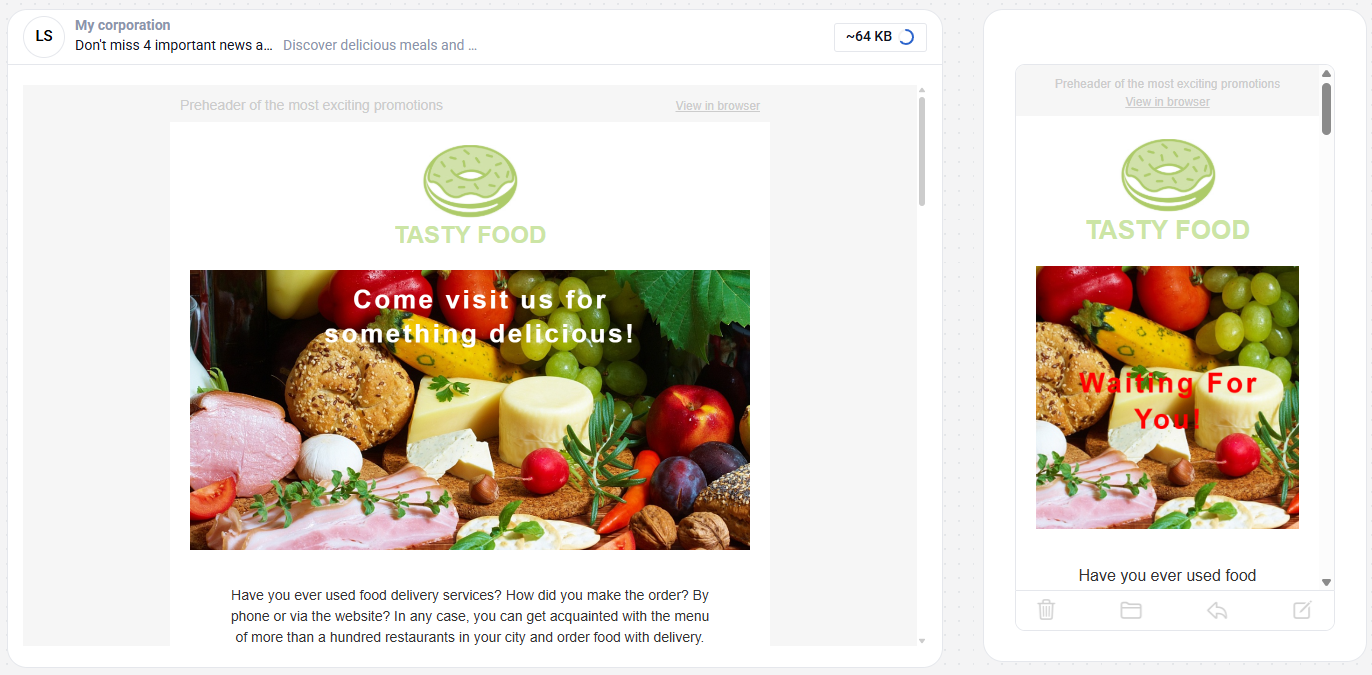Click the Discover delicious meals preheader text
Viewport: 1372px width, 675px height.
(380, 45)
